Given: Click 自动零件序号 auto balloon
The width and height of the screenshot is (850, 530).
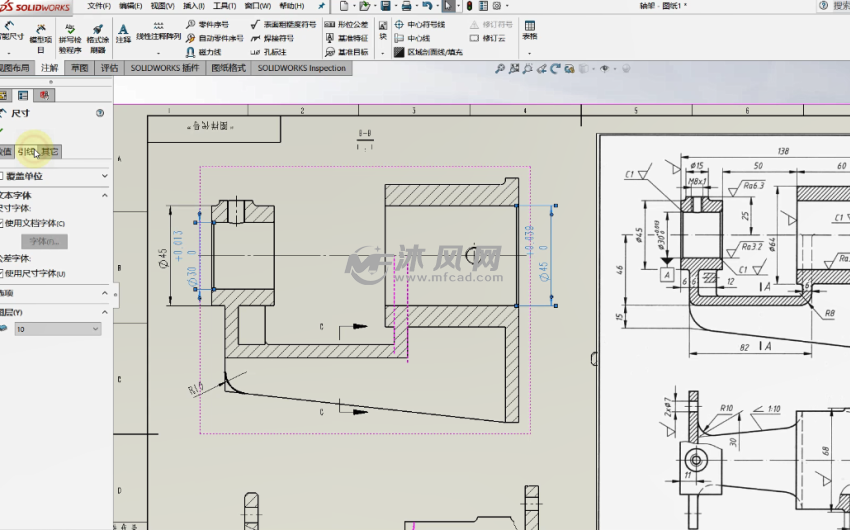Looking at the screenshot, I should coord(214,38).
